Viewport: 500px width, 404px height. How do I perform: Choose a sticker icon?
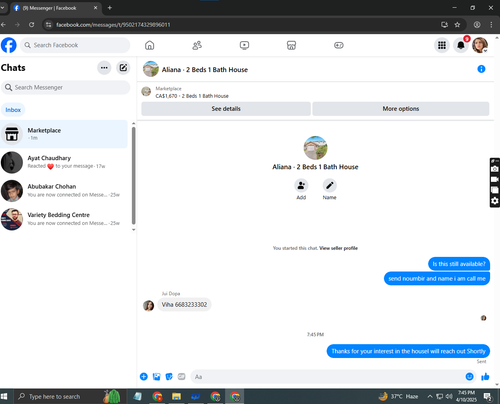[169, 377]
